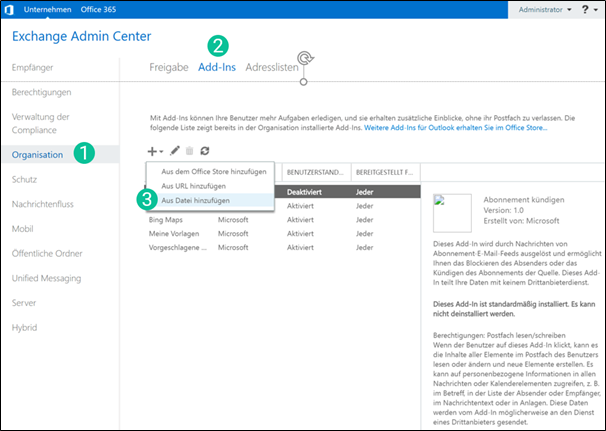
Task: Click the refresh icon in toolbar
Action: (x=204, y=150)
